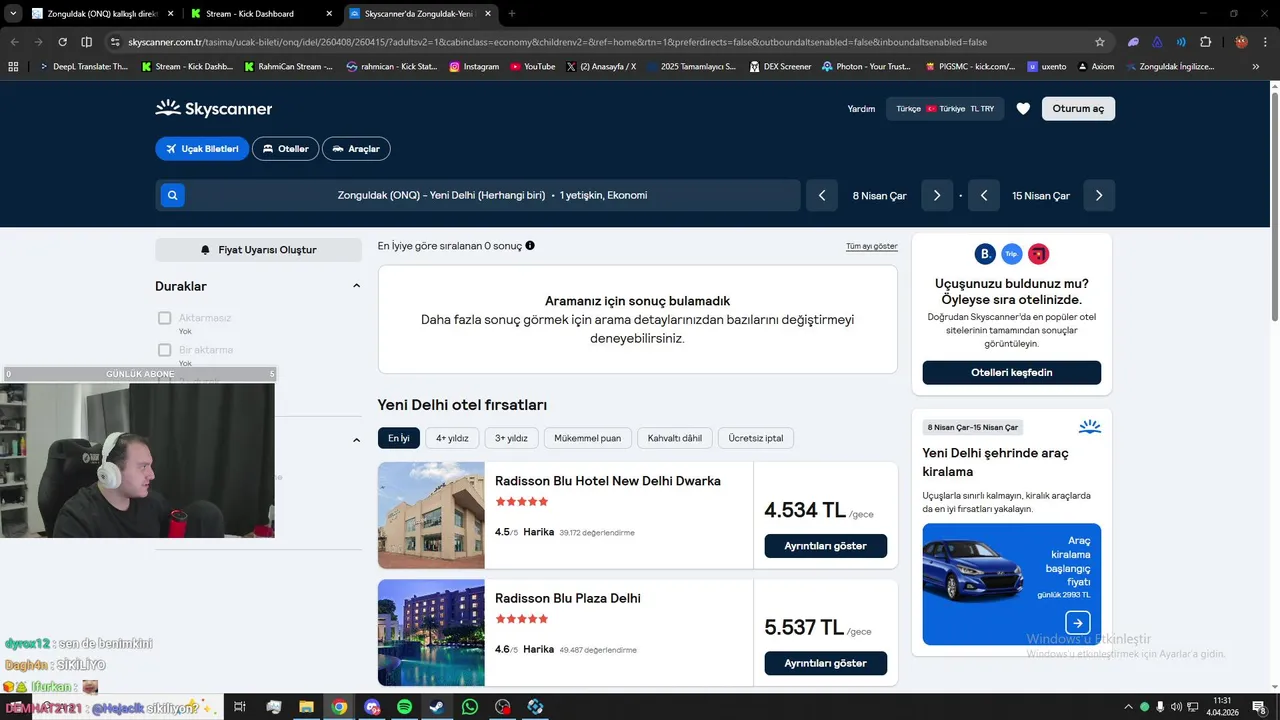Go to previous departure date arrow
The width and height of the screenshot is (1280, 720).
point(822,195)
